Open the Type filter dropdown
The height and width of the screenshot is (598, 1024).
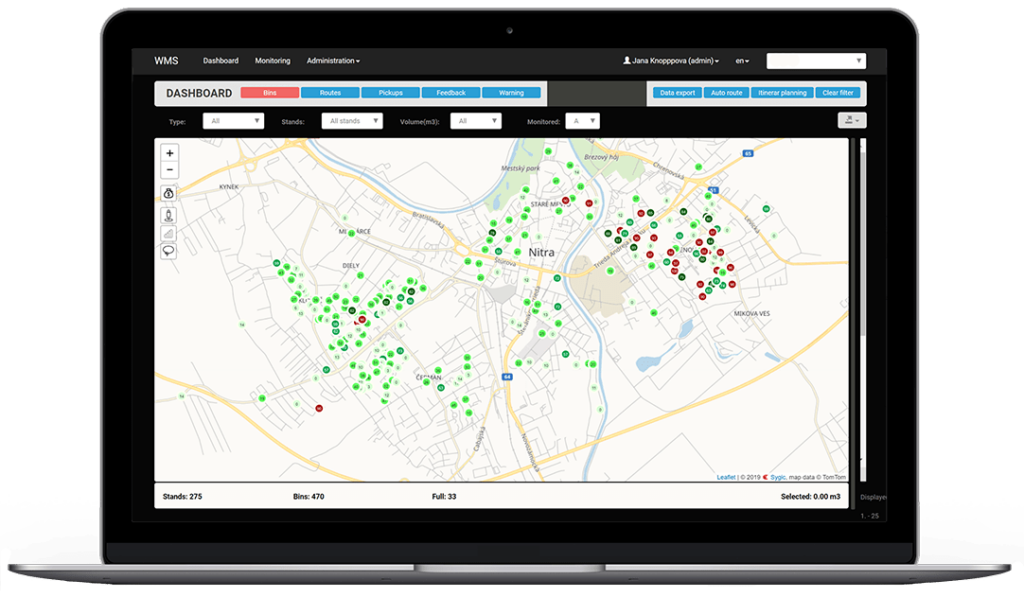pos(232,120)
